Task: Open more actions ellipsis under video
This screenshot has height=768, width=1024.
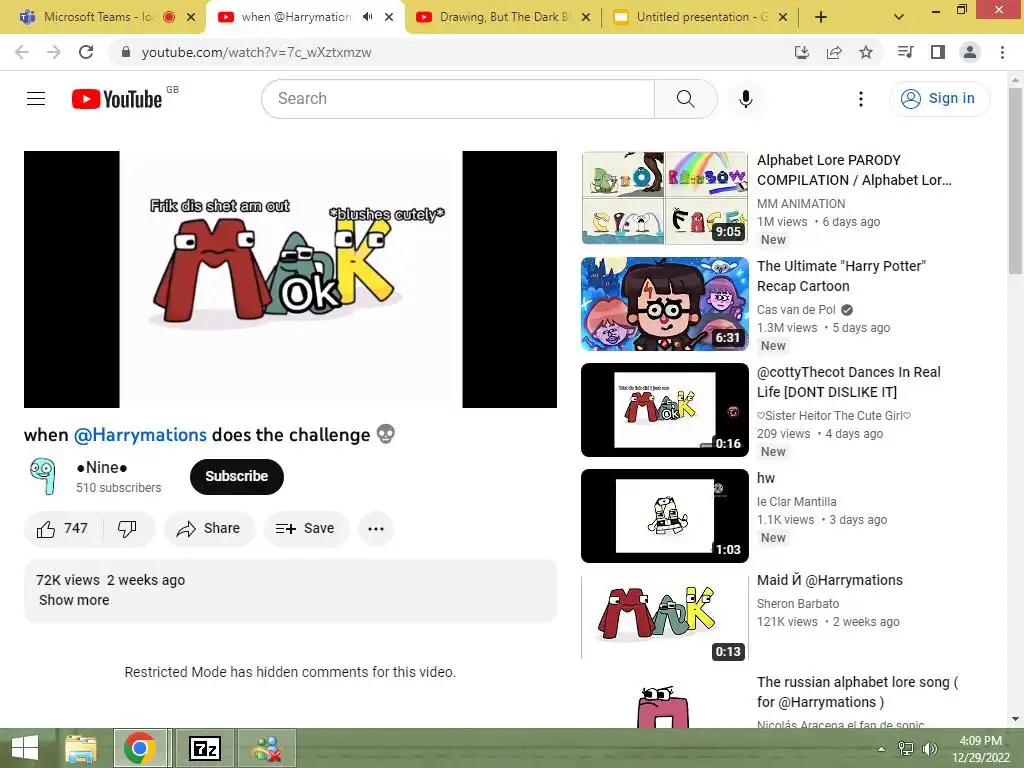Action: 376,528
